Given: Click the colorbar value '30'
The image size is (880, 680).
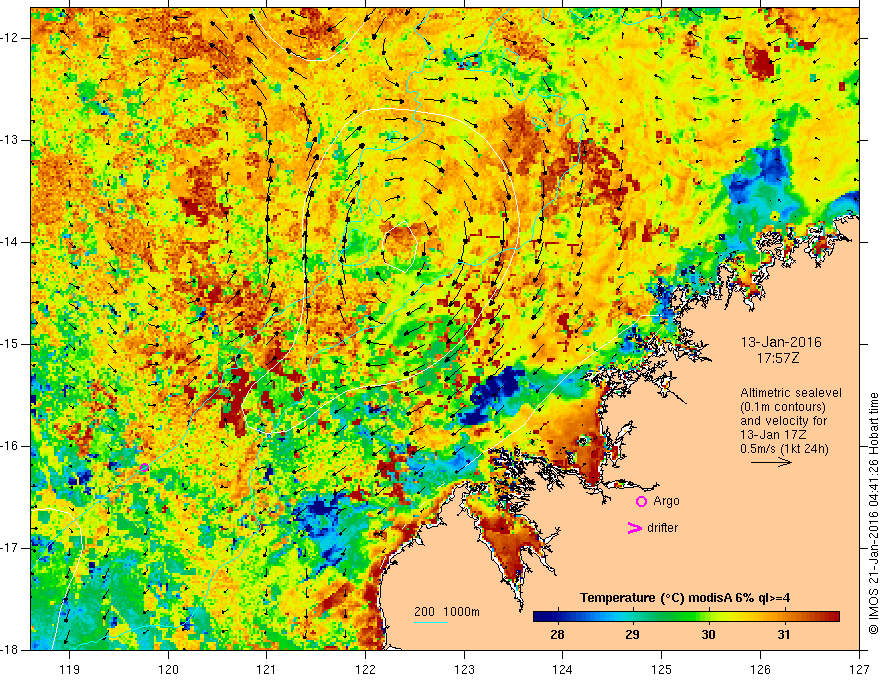Looking at the screenshot, I should tap(708, 635).
